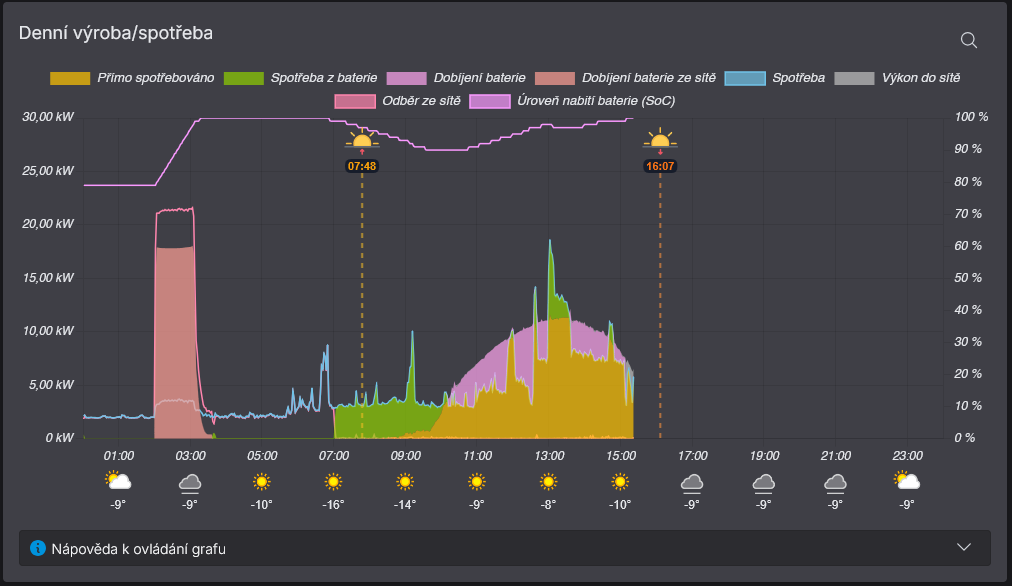Click the blue info icon in help bar
This screenshot has width=1012, height=586.
[38, 548]
